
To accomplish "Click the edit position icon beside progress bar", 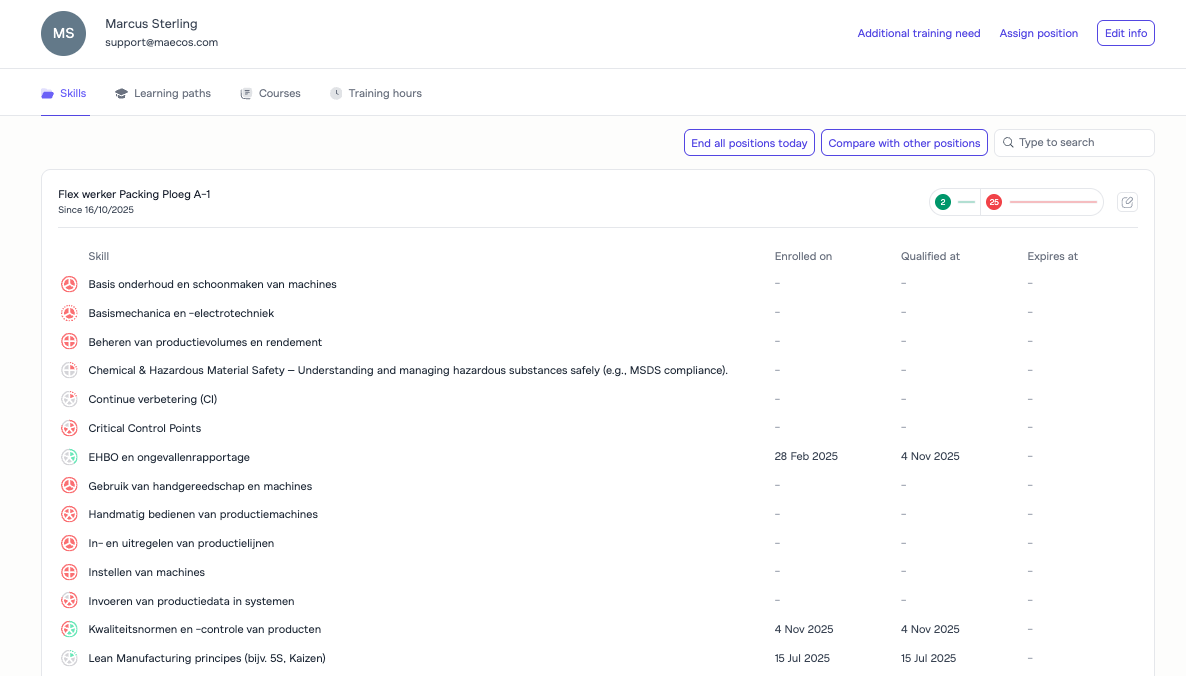I will point(1127,202).
